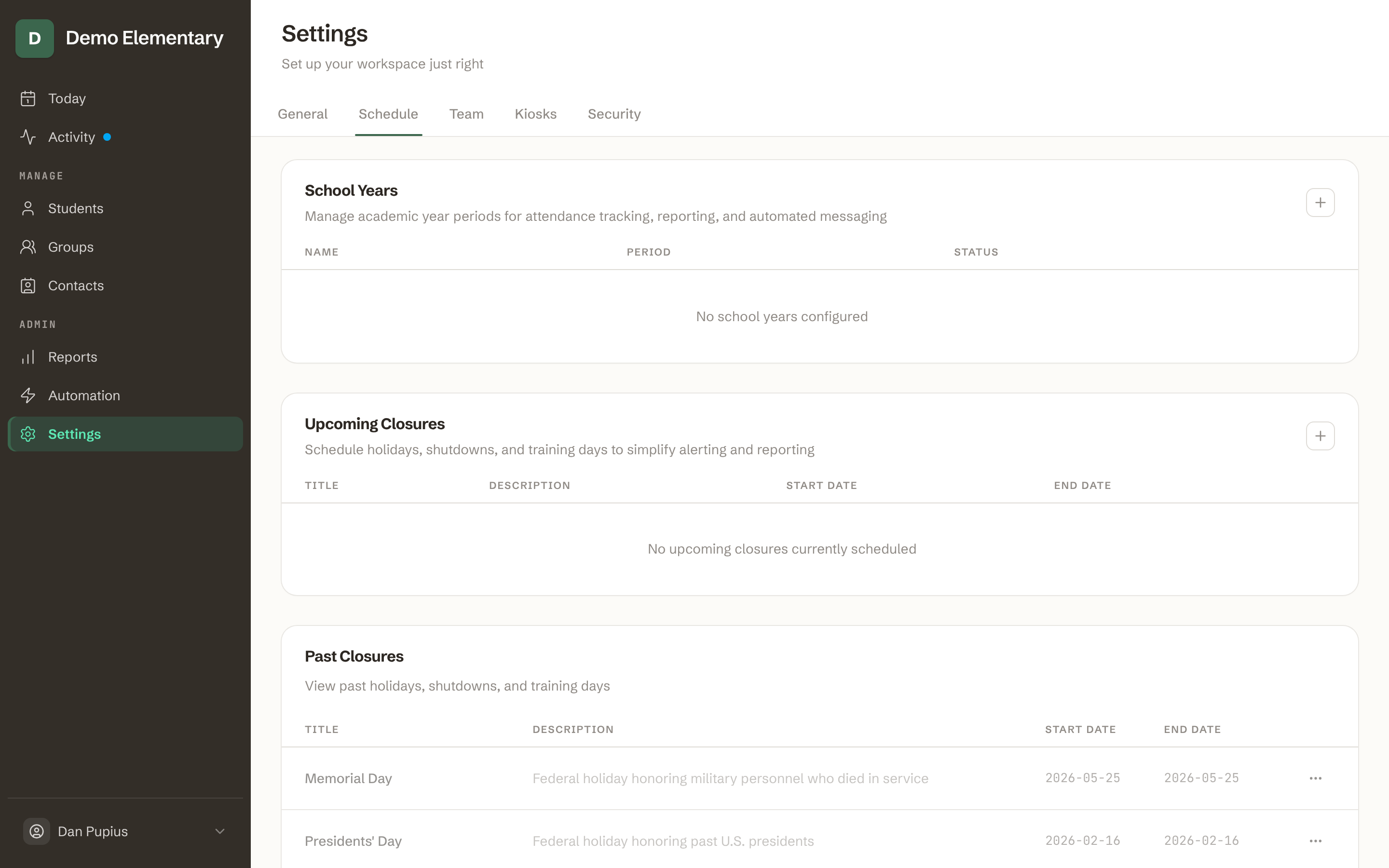Click the Reports bar chart icon

[x=28, y=357]
